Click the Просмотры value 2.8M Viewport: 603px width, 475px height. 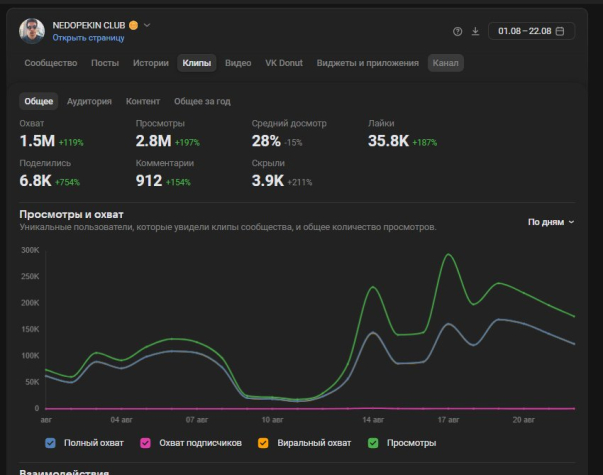[x=153, y=141]
